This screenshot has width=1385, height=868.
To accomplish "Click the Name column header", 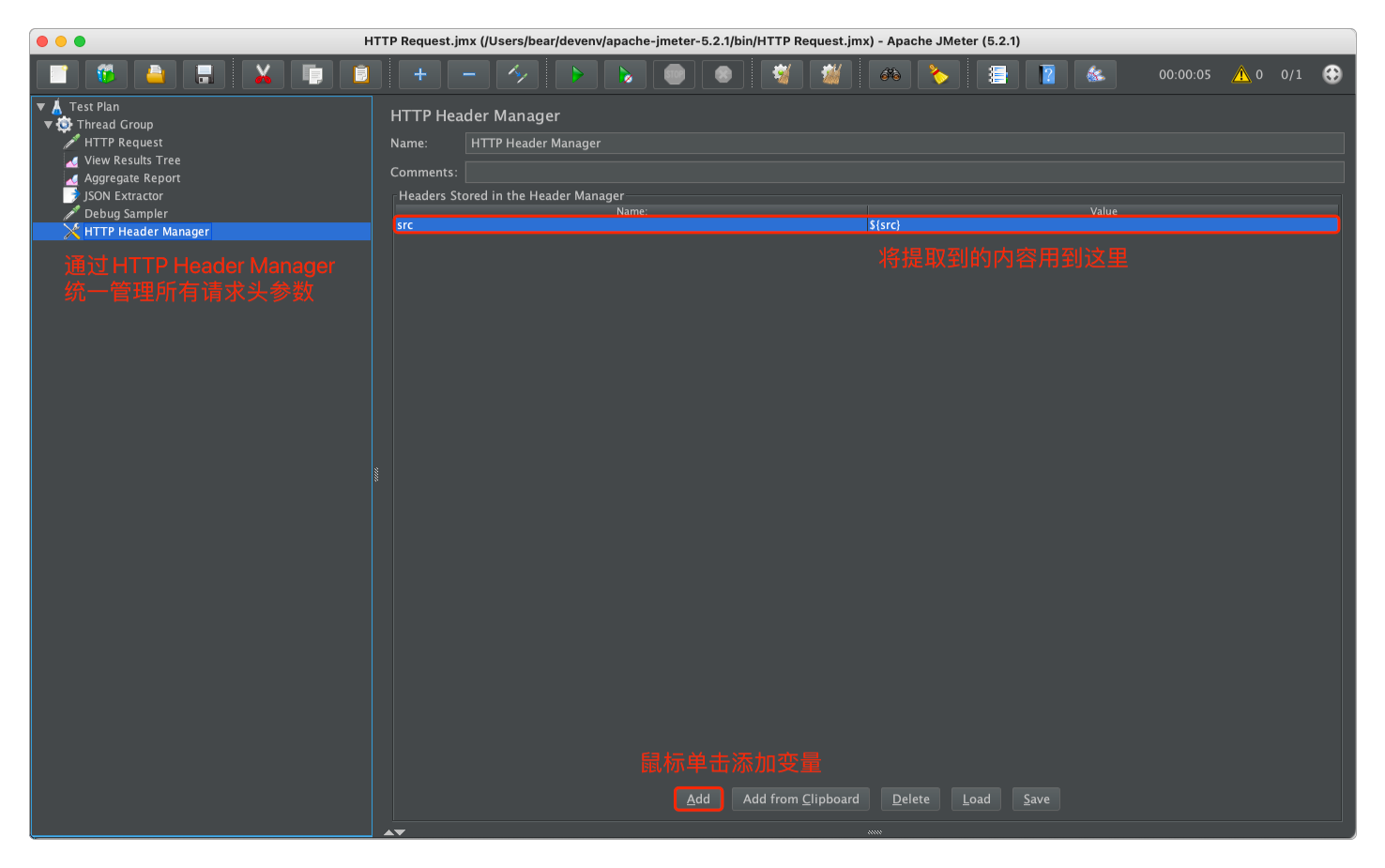I will click(631, 211).
